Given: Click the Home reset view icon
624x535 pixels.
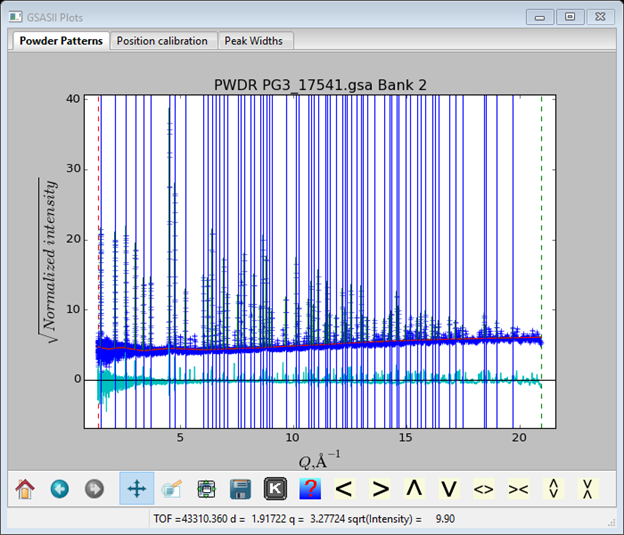Looking at the screenshot, I should [25, 489].
